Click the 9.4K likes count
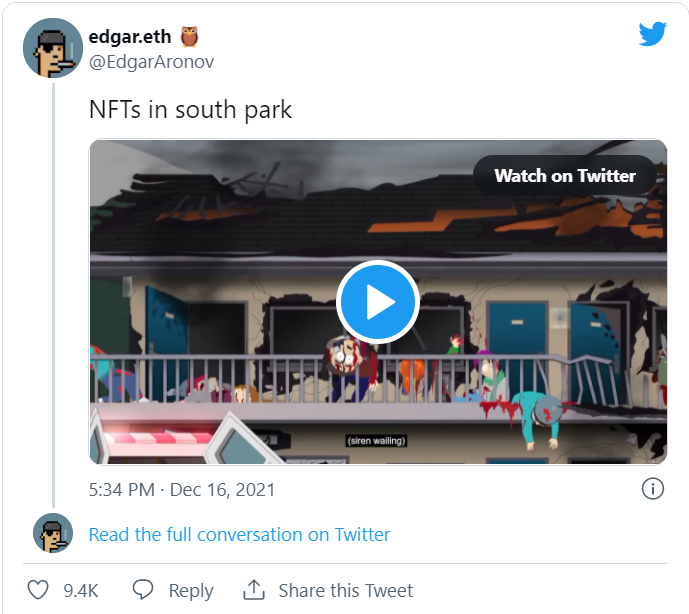This screenshot has width=689, height=614. 80,590
